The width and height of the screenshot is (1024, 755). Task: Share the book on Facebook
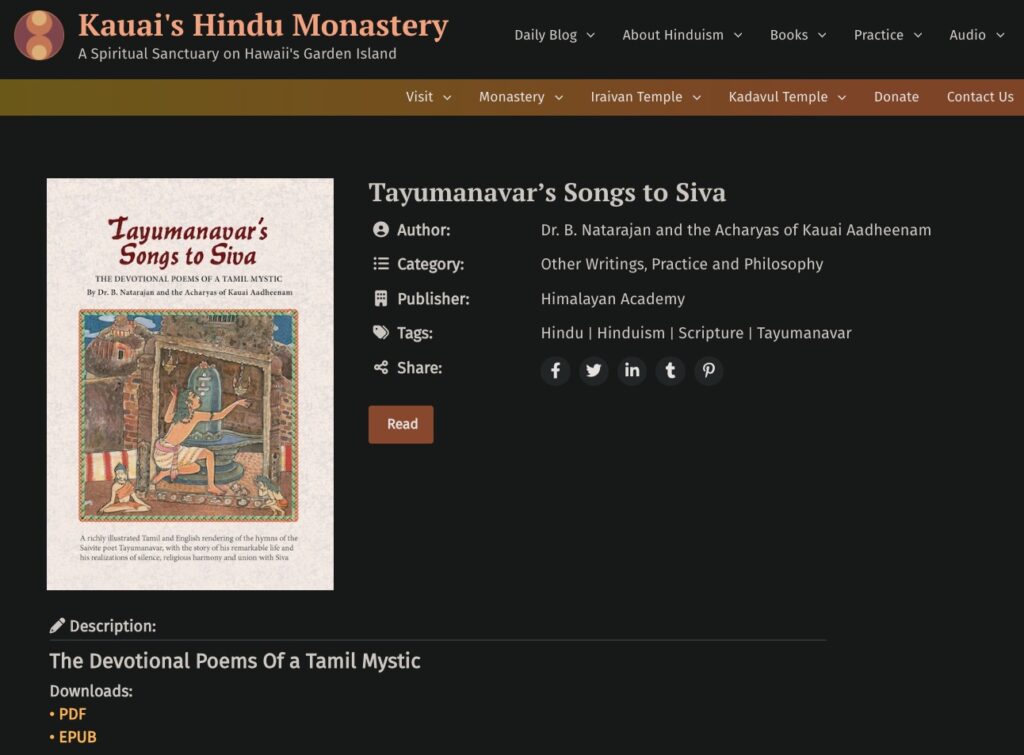pyautogui.click(x=555, y=371)
